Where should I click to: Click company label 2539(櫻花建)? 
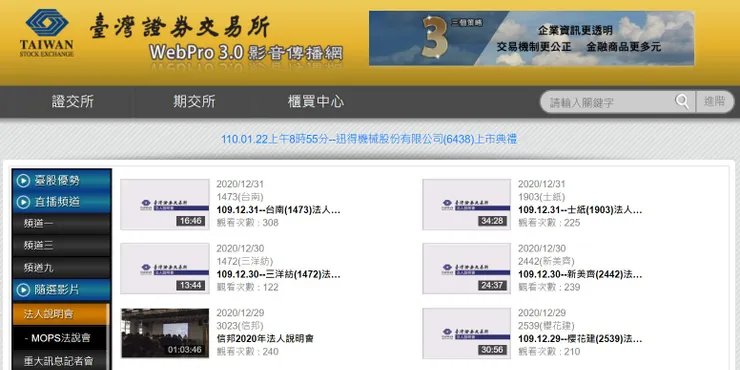tap(546, 326)
